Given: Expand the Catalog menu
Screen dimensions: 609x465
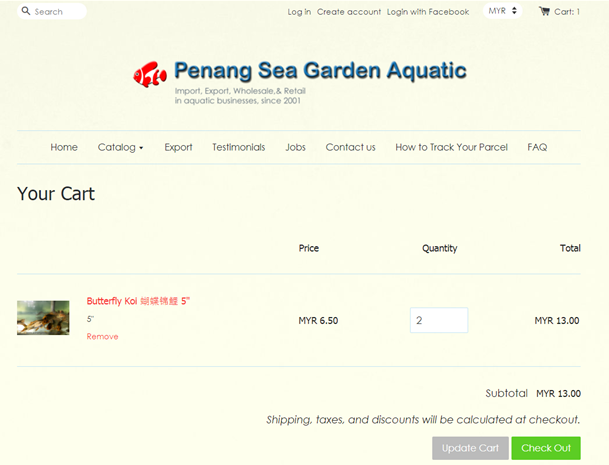Looking at the screenshot, I should [x=120, y=147].
